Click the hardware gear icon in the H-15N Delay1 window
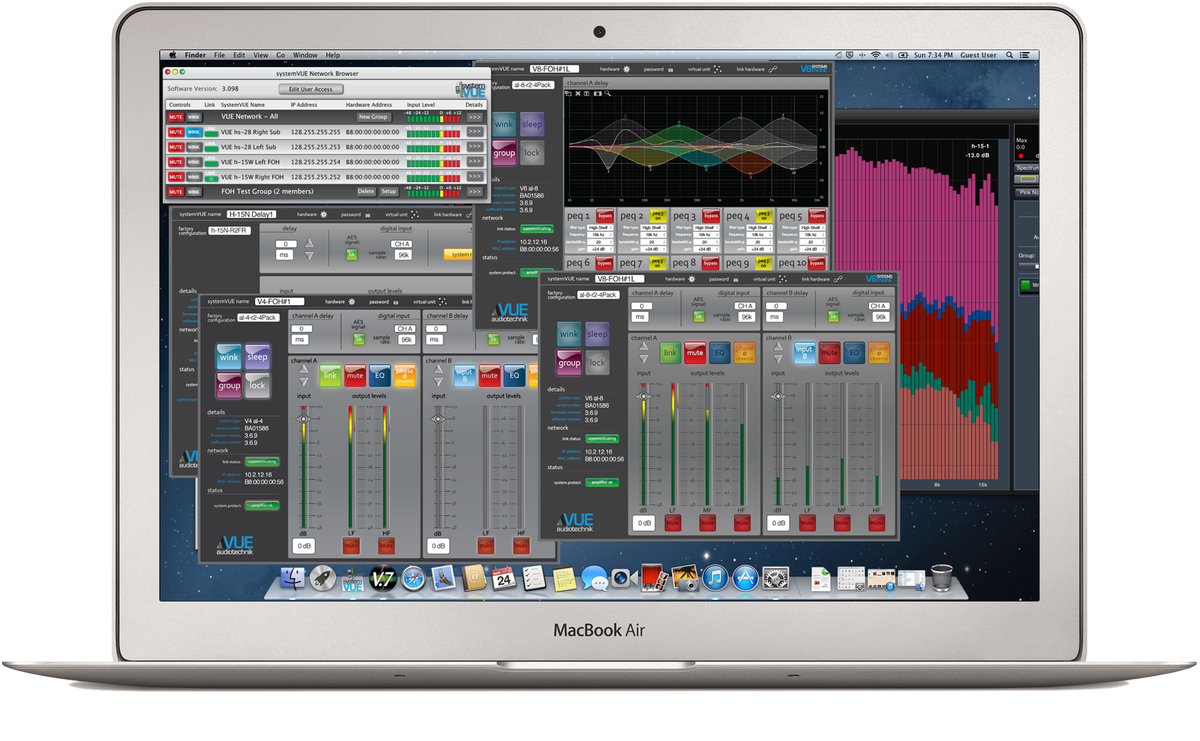 tap(322, 214)
